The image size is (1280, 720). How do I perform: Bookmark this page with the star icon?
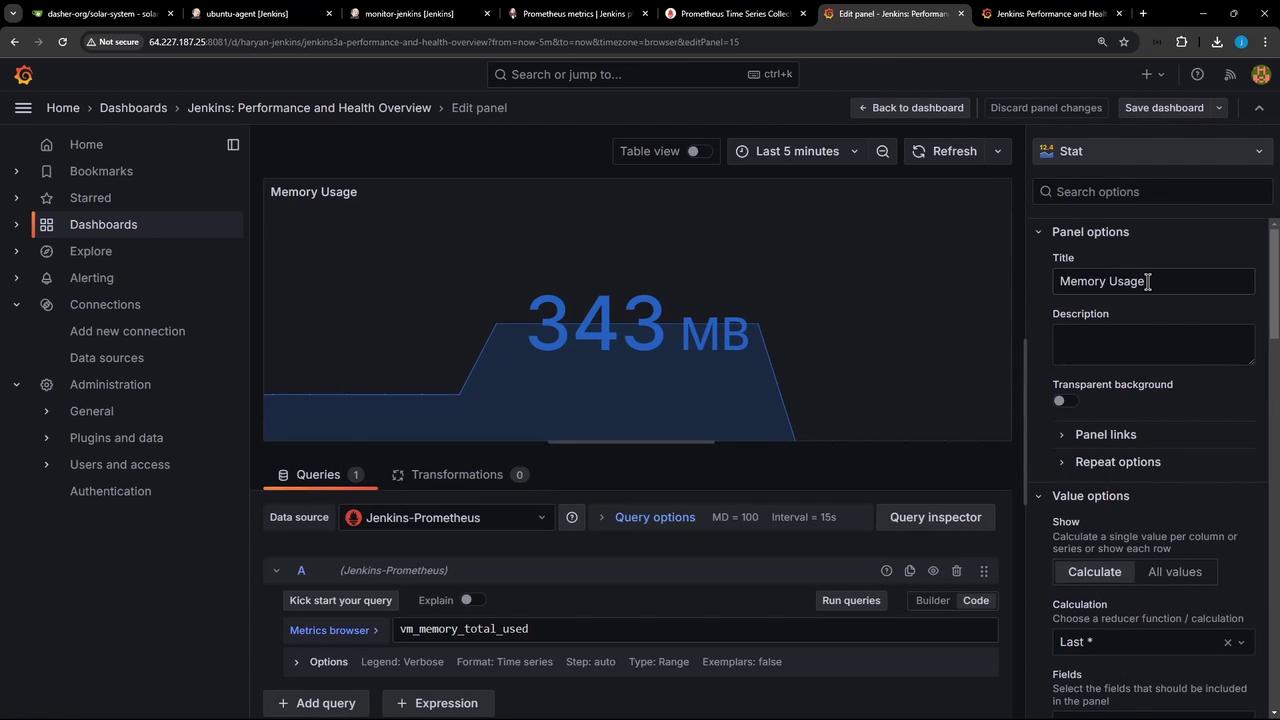(x=1124, y=42)
